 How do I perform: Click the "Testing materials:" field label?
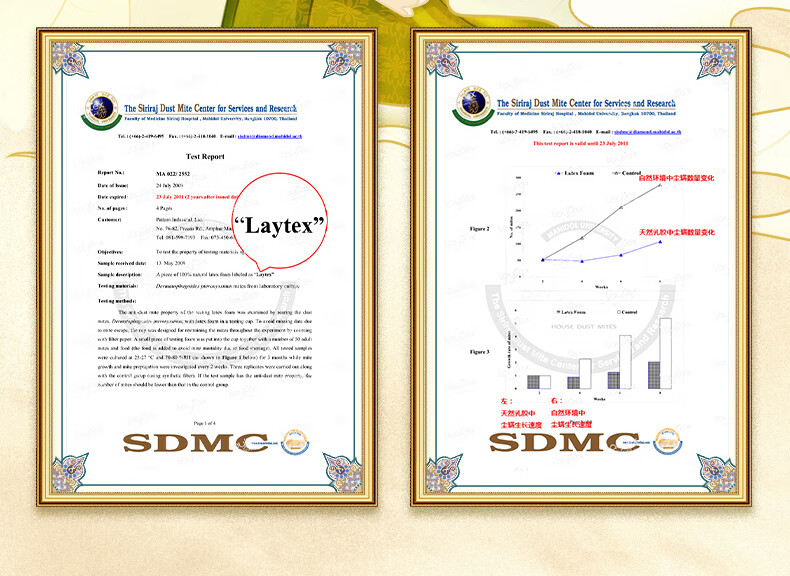click(118, 286)
